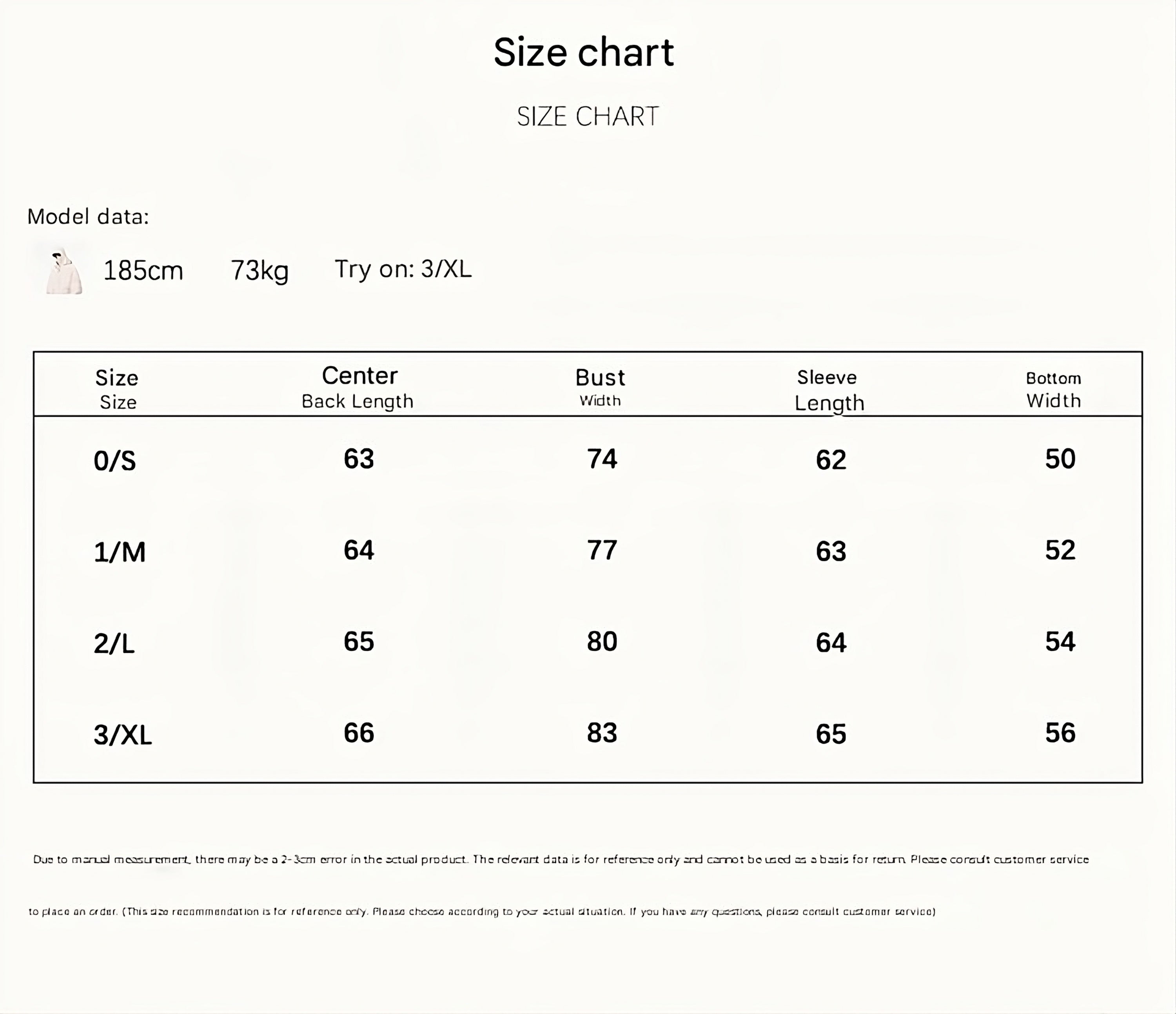
Task: Click the 'Model data:' label
Action: (88, 217)
